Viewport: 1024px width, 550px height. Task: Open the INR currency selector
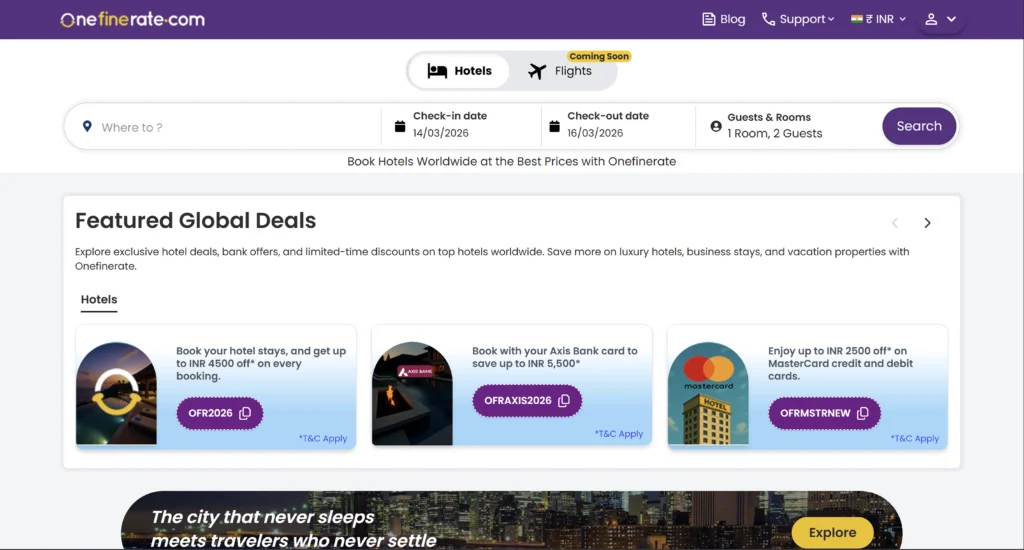pyautogui.click(x=878, y=19)
